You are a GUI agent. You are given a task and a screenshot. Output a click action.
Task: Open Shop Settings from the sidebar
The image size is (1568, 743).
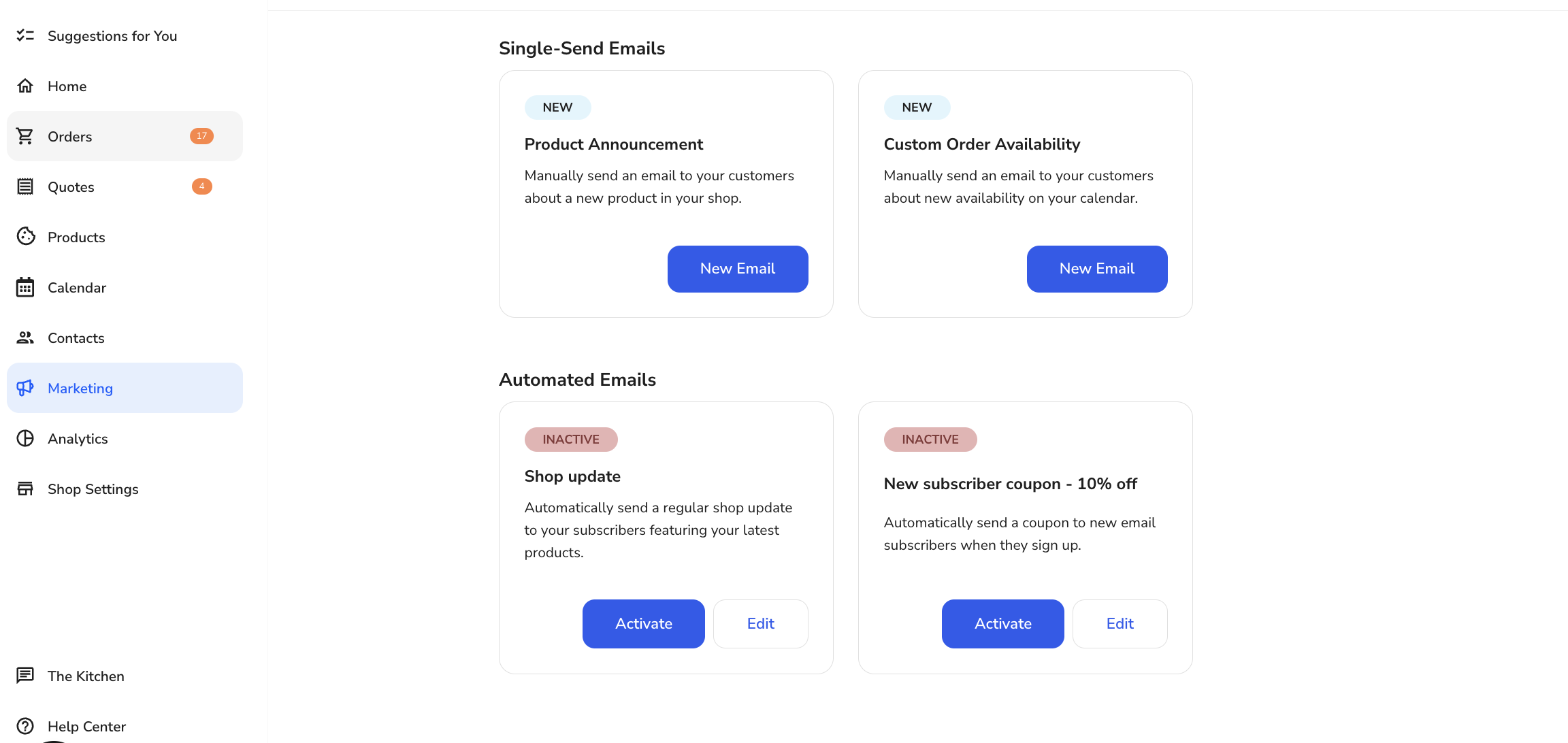pos(93,489)
